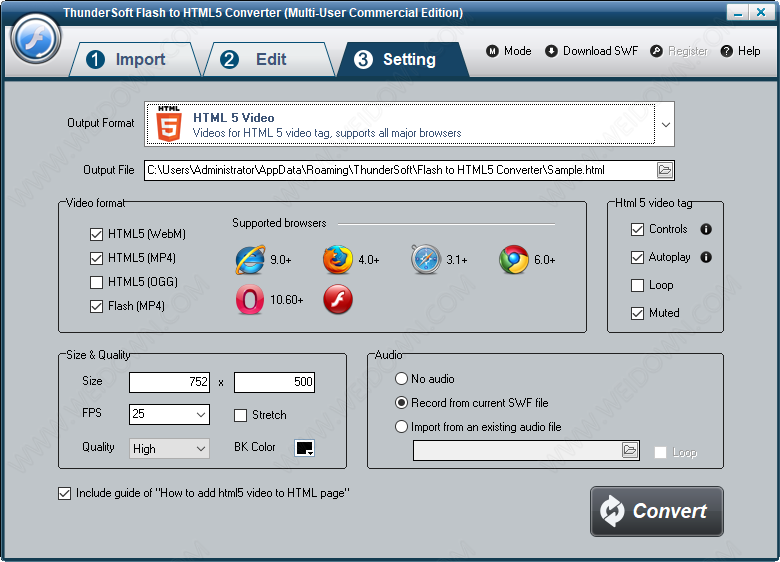Toggle the HTML5 (WebM) checkbox
Image resolution: width=780 pixels, height=562 pixels.
[x=97, y=234]
